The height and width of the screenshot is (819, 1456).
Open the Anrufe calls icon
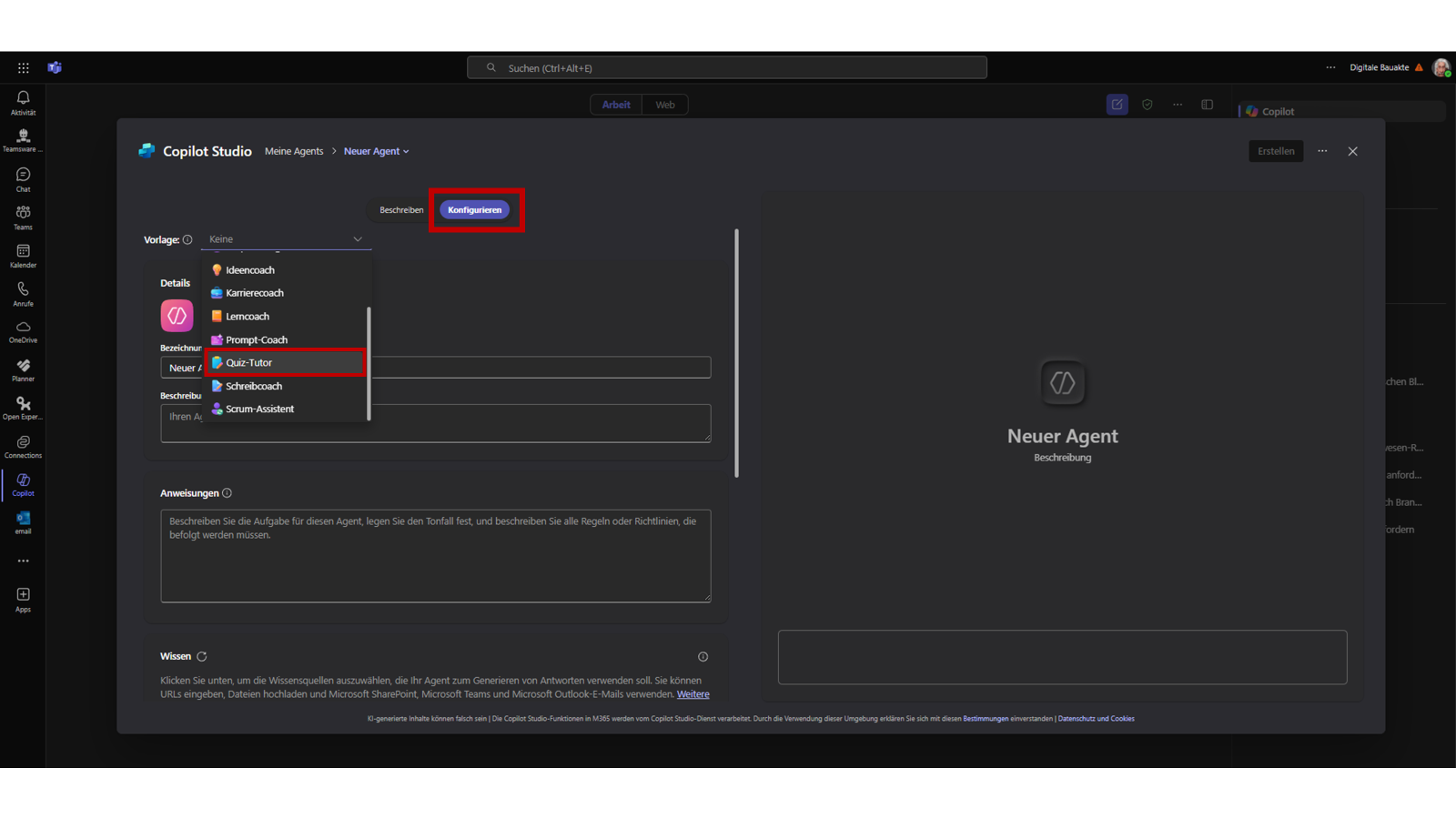[x=23, y=293]
